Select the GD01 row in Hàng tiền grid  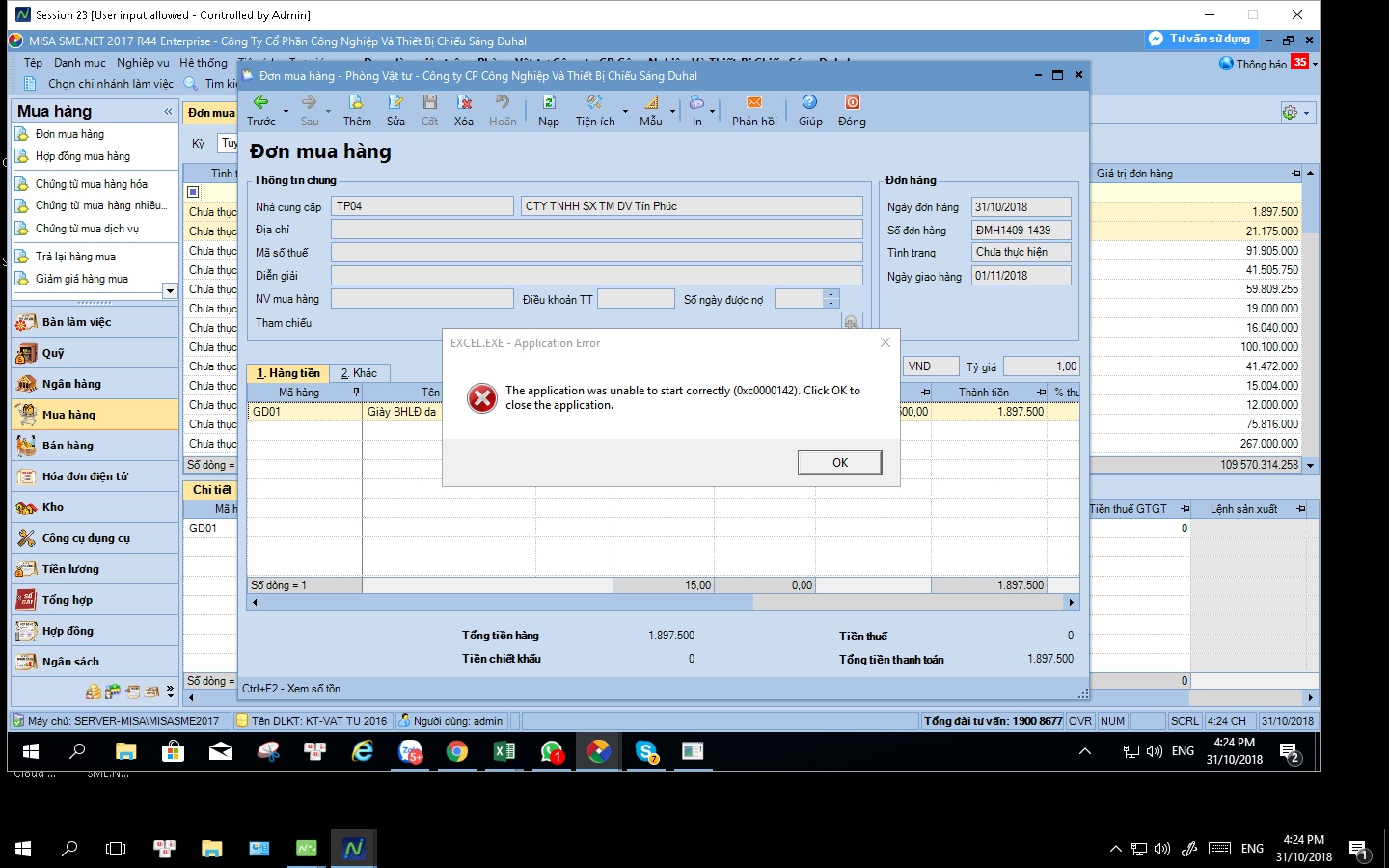pyautogui.click(x=663, y=412)
